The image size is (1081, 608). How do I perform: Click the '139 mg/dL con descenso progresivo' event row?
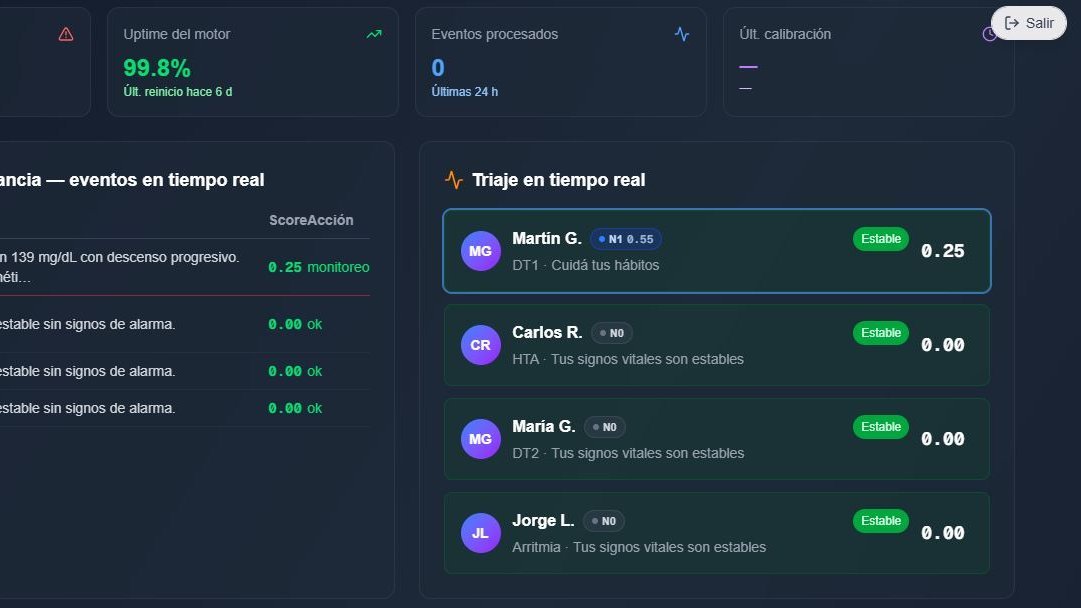tap(185, 267)
